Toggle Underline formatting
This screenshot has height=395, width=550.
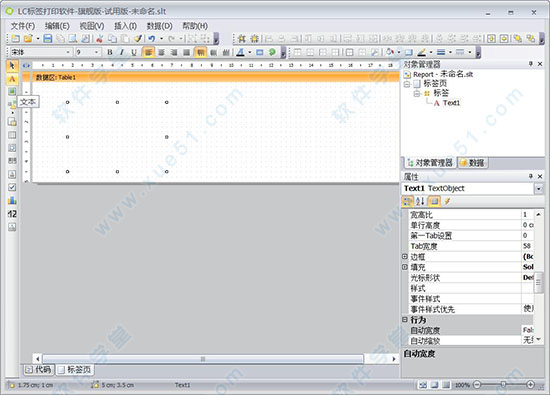(x=134, y=52)
